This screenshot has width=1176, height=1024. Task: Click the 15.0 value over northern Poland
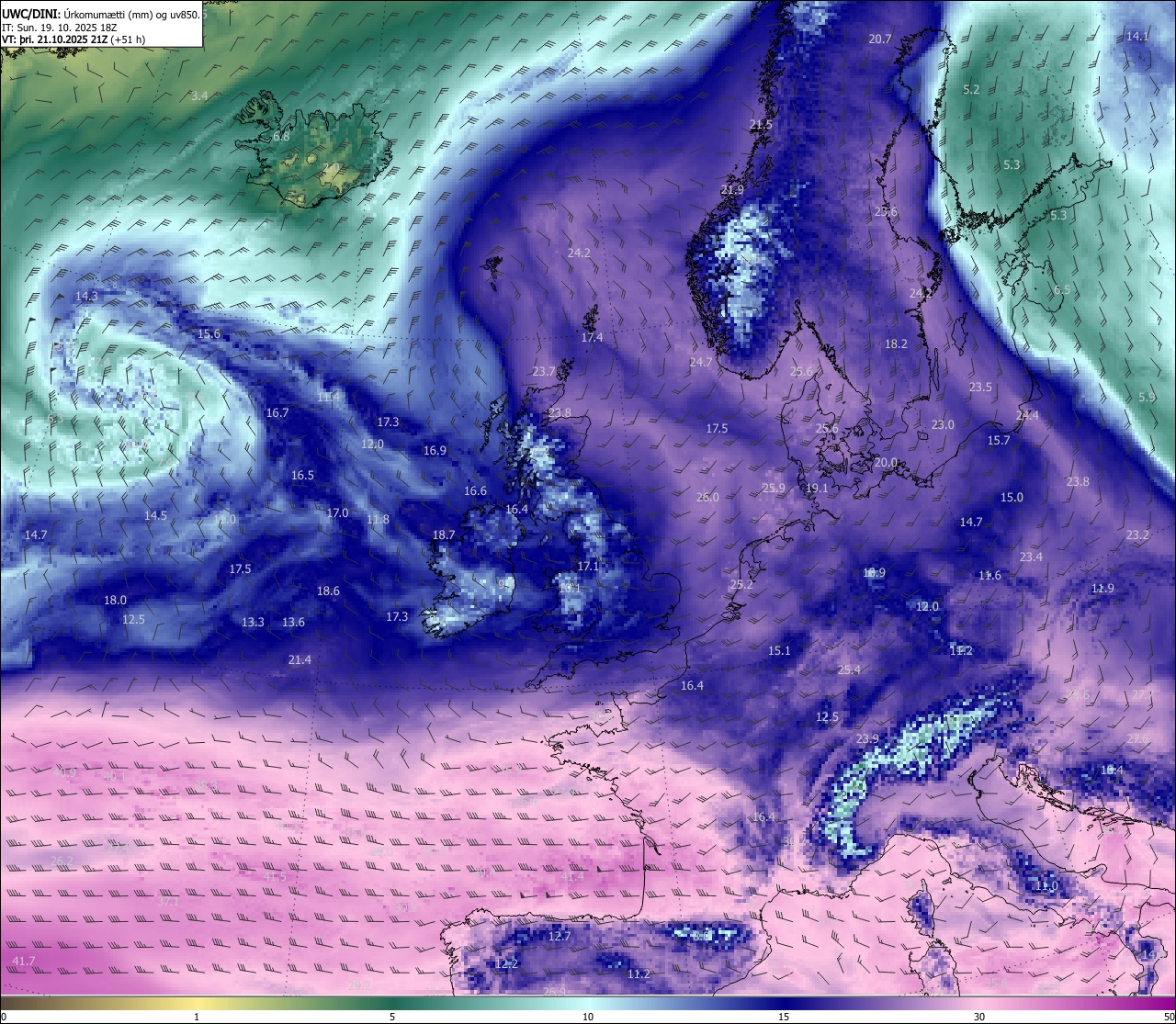[x=1012, y=497]
